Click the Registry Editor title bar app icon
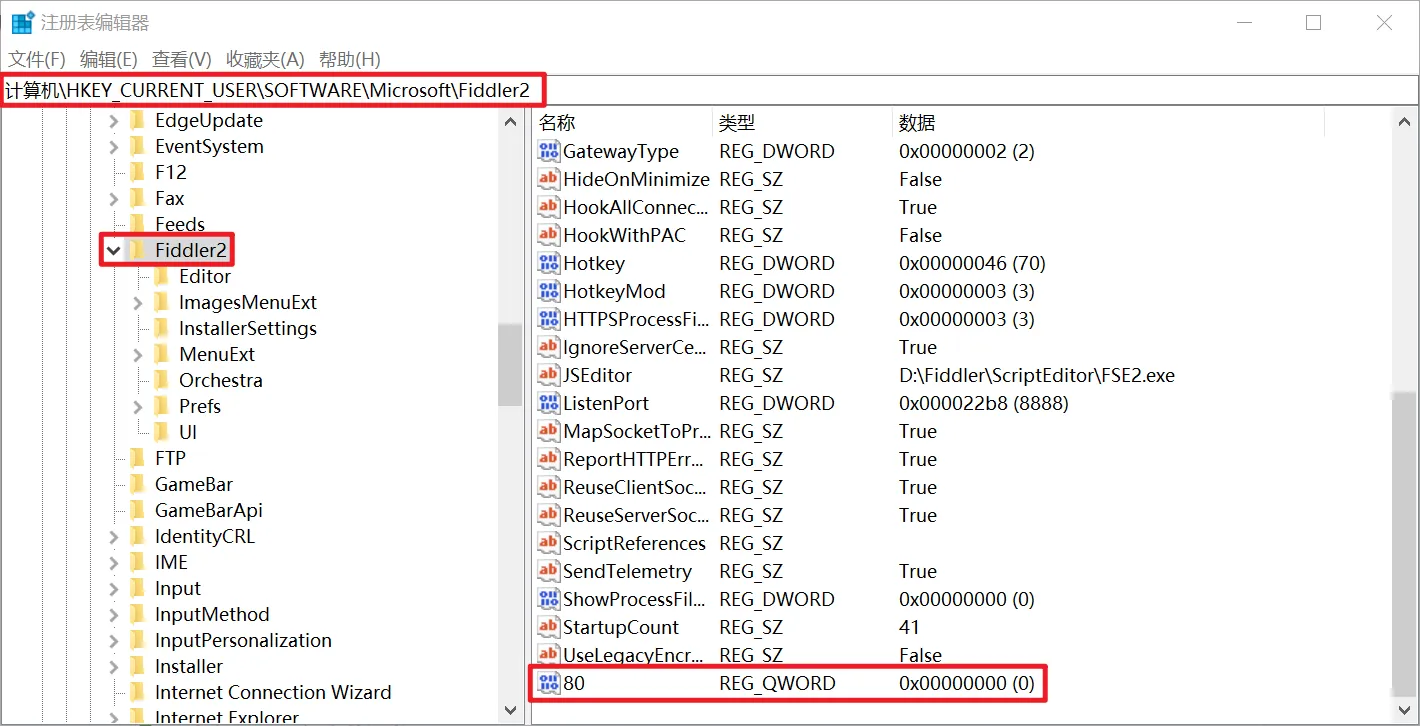1420x726 pixels. (22, 22)
